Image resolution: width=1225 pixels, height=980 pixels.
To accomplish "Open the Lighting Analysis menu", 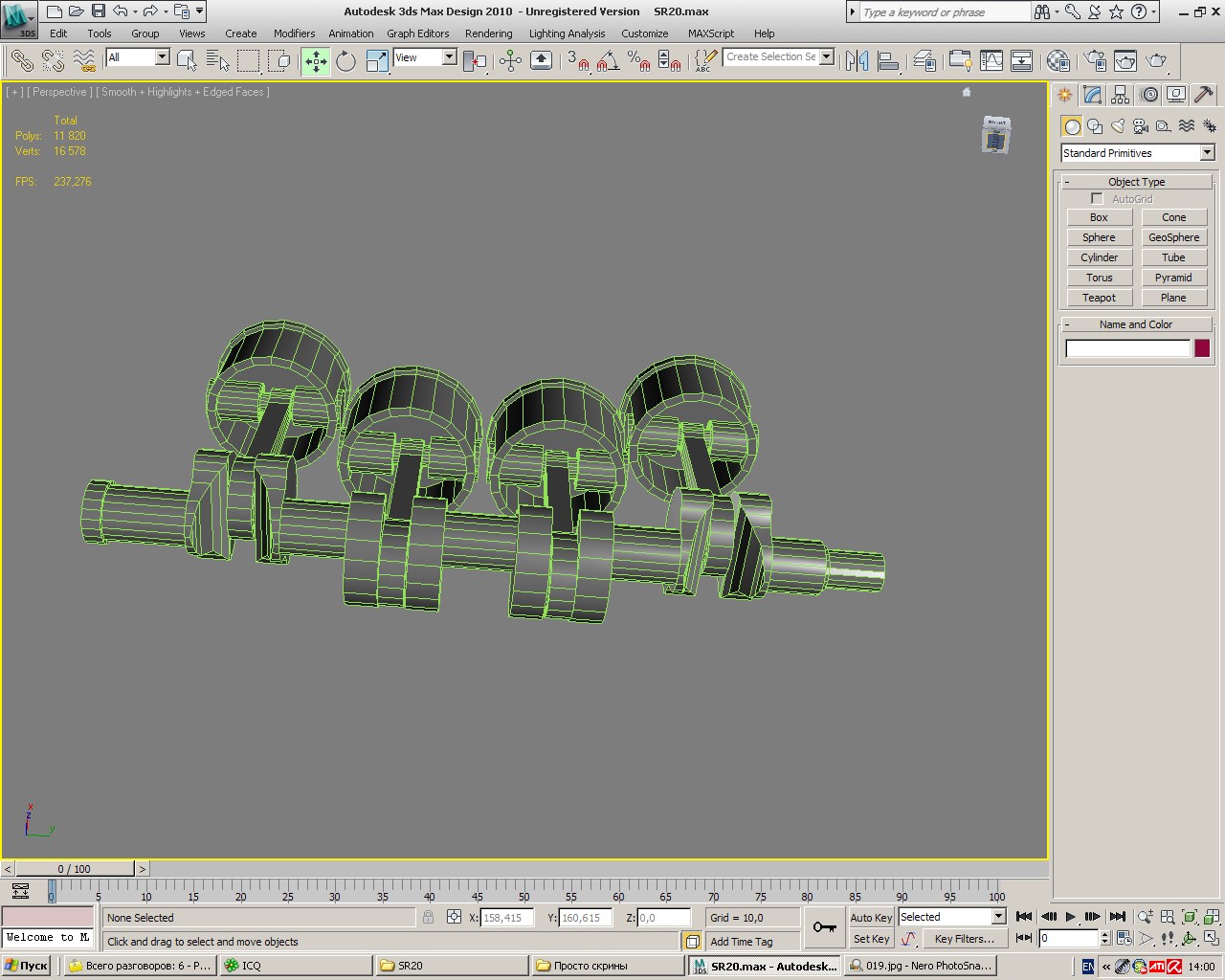I will click(567, 33).
